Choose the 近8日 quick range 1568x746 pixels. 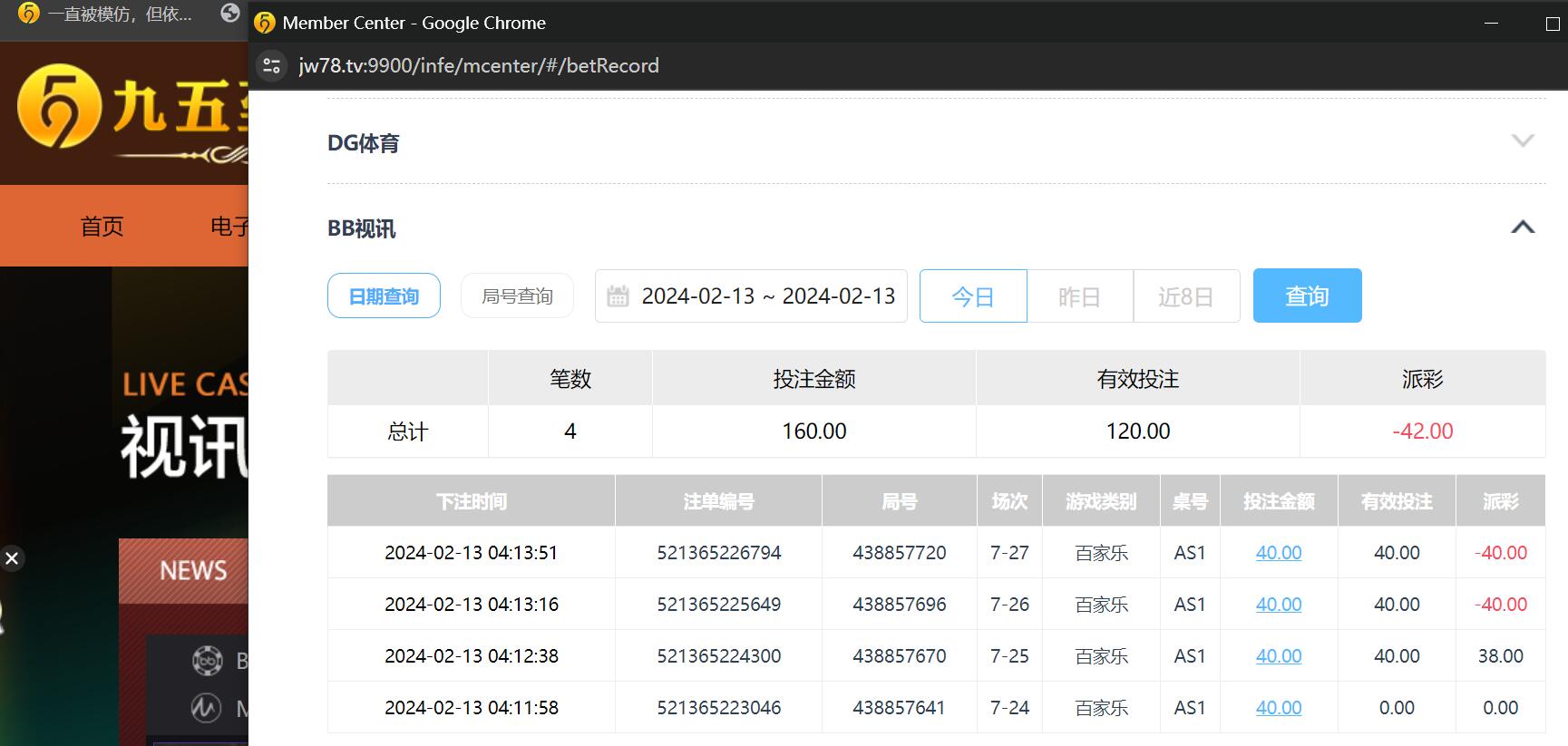[1186, 295]
